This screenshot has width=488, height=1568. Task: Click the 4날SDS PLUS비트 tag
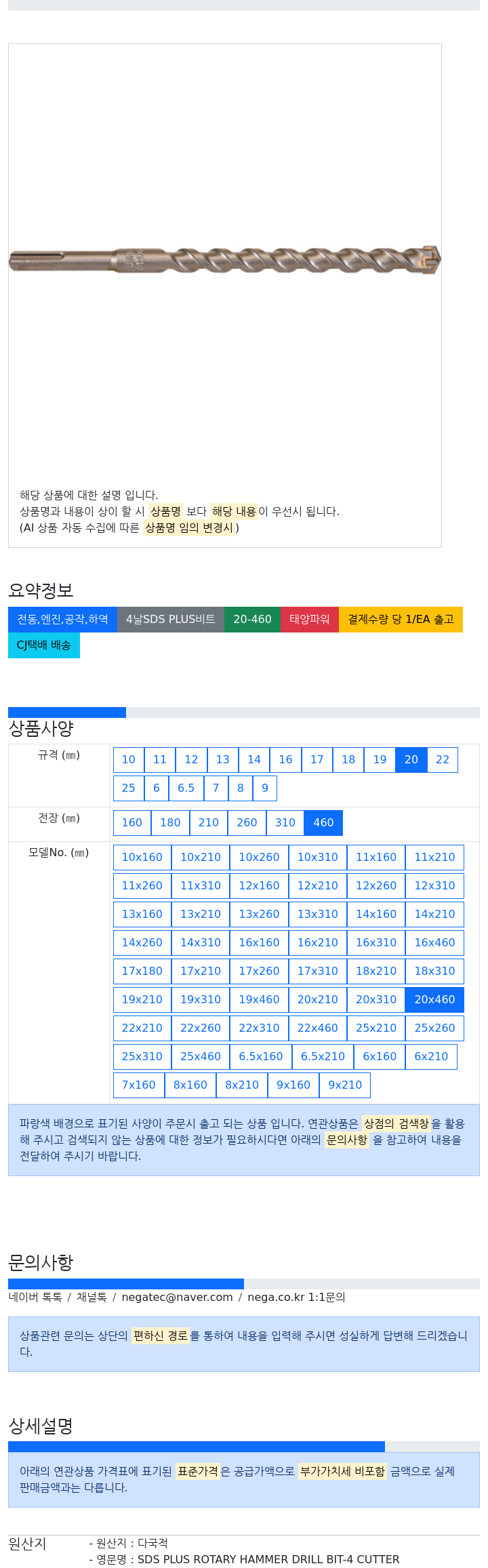pos(171,620)
